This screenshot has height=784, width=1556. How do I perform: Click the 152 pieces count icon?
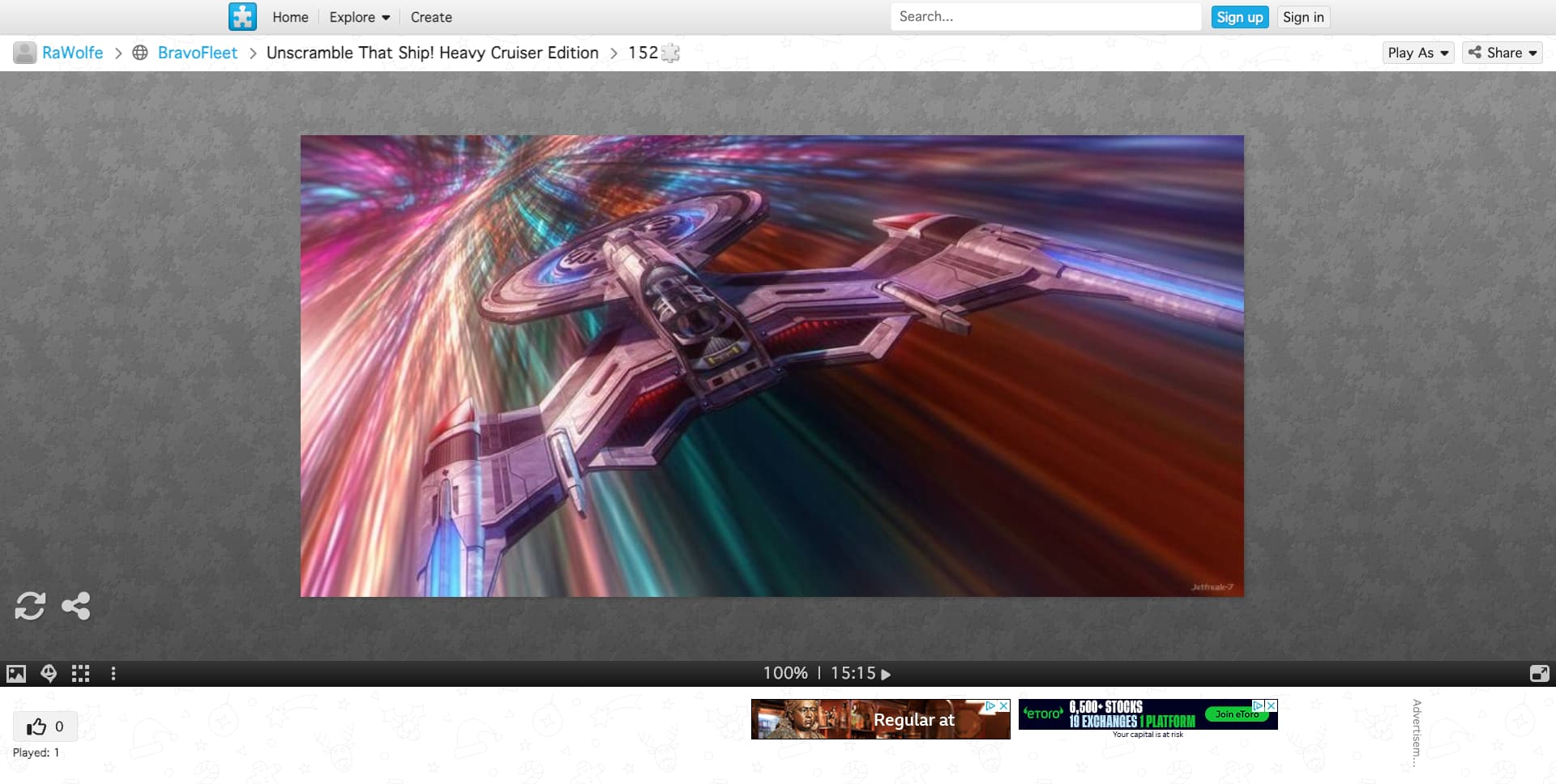(670, 53)
